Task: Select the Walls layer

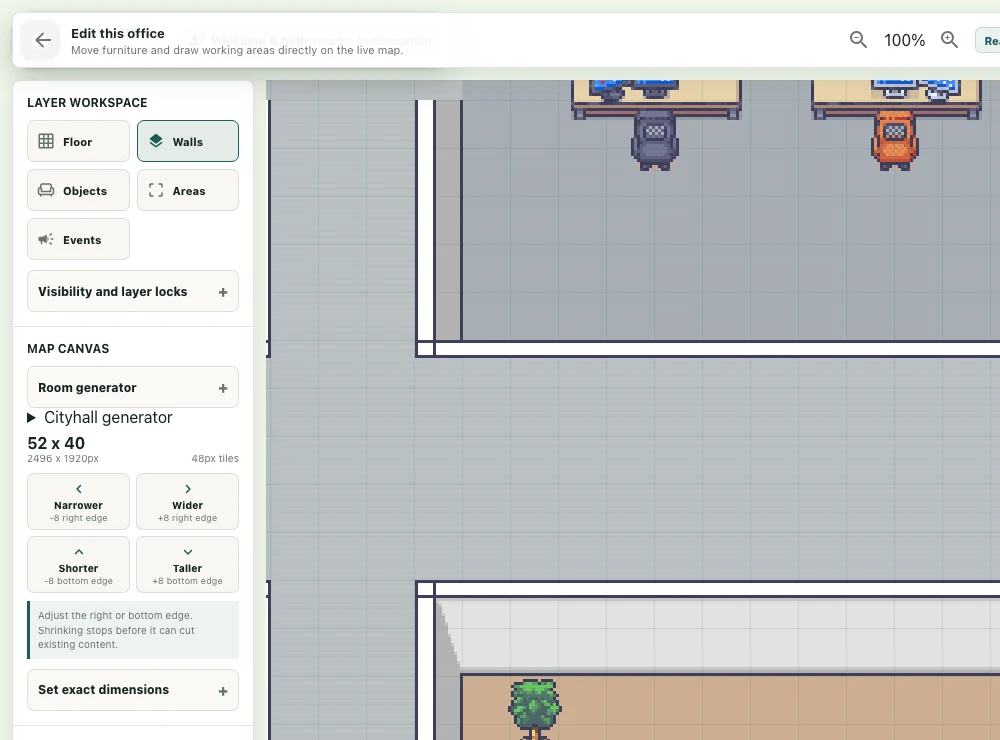Action: [188, 142]
